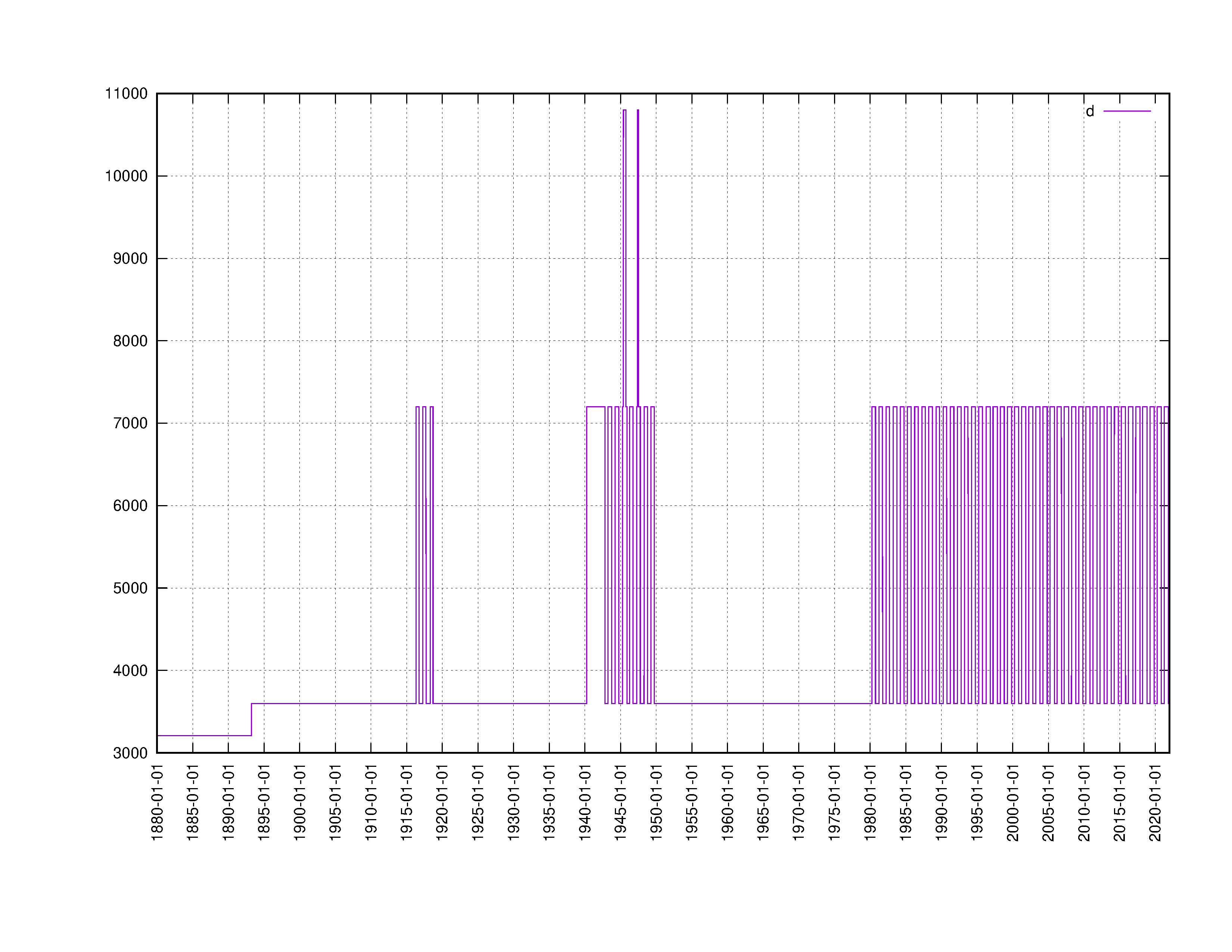Click the 1960-01-01 x-axis date label
Screen dimensions: 1232x952
point(728,803)
